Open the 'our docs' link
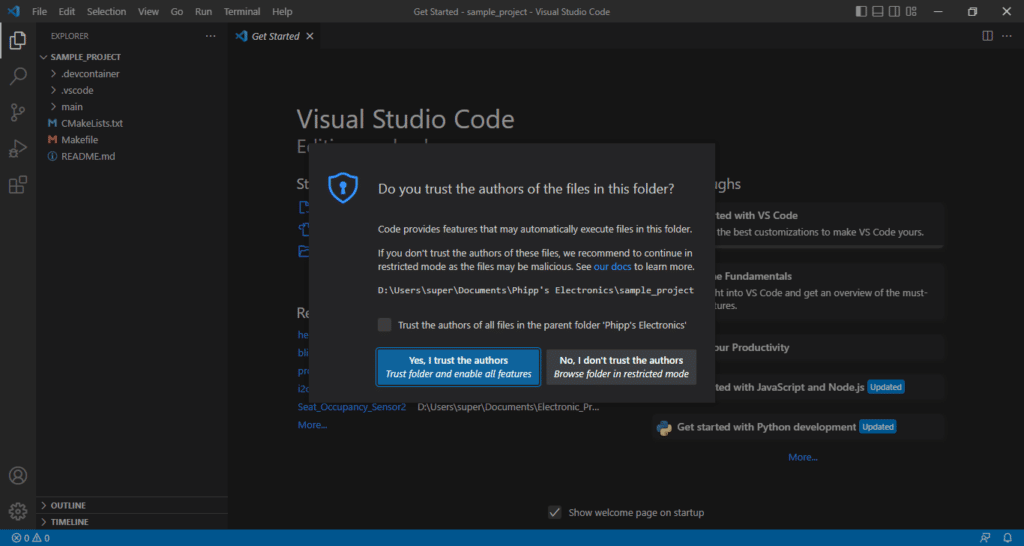This screenshot has width=1024, height=546. [613, 266]
